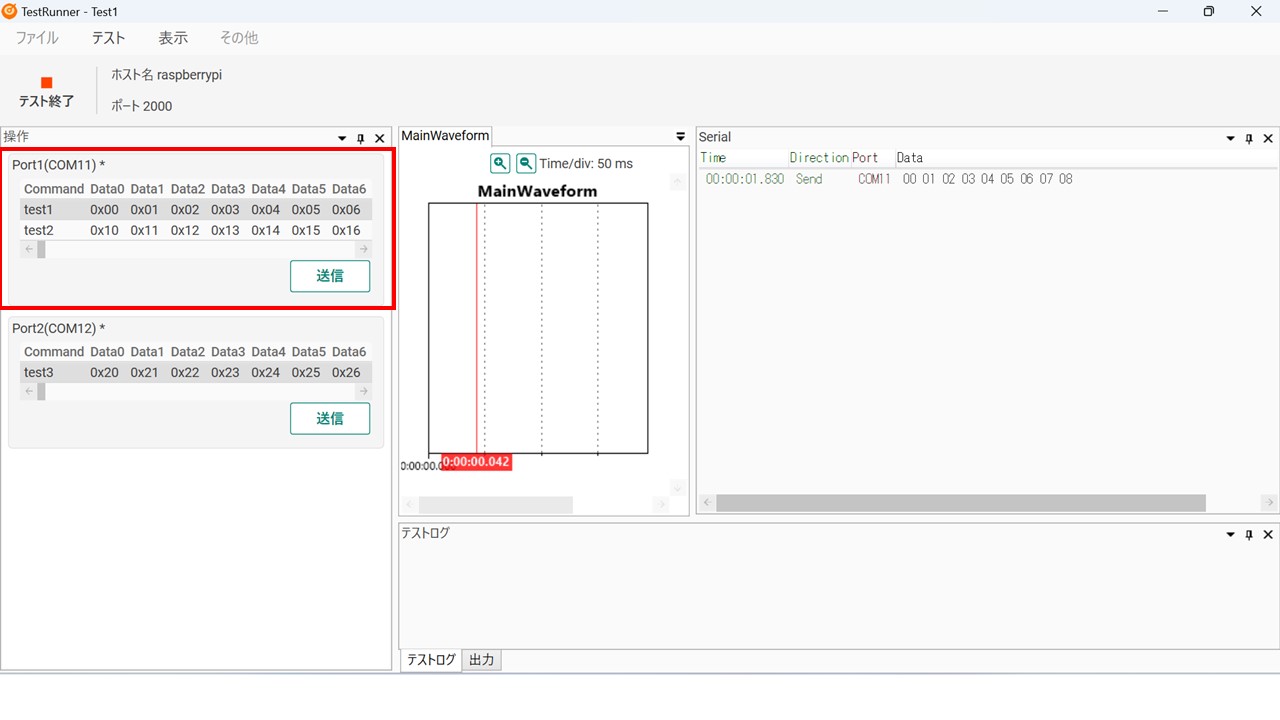
Task: Open the テストログ panel dropdown arrow
Action: coord(1230,535)
